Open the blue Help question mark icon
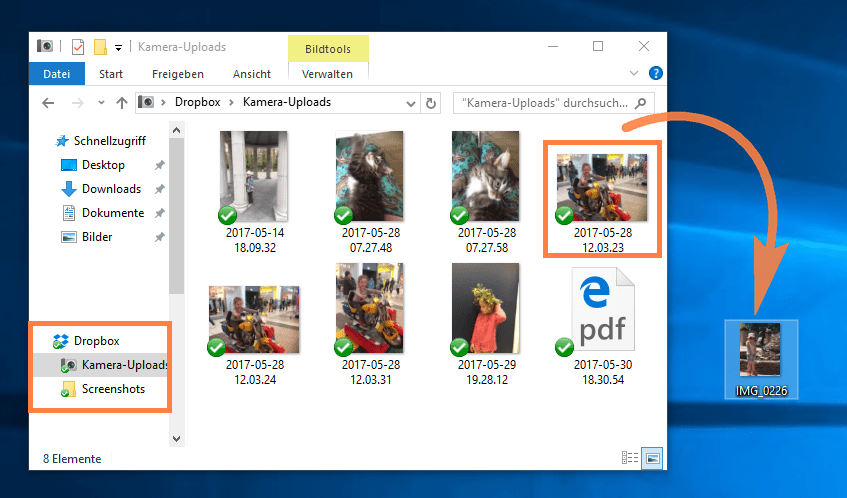 [x=655, y=73]
